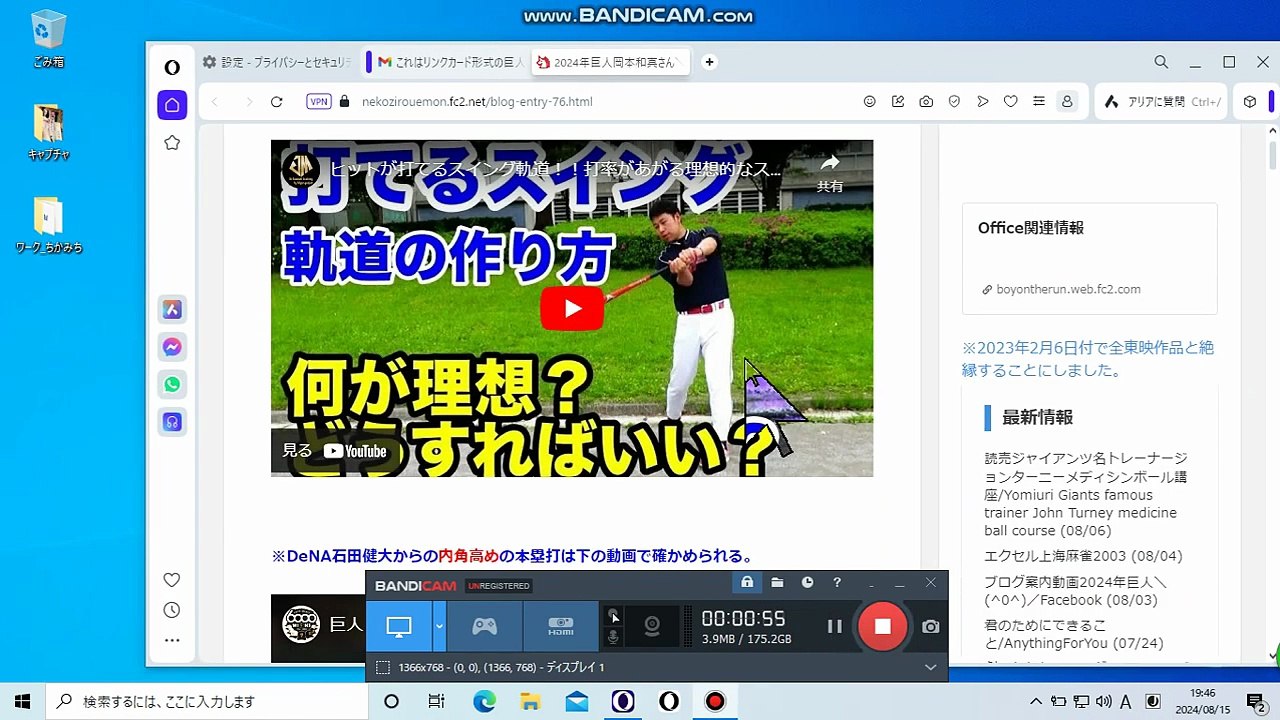This screenshot has height=720, width=1280.
Task: Open Windows Start menu
Action: pyautogui.click(x=22, y=701)
